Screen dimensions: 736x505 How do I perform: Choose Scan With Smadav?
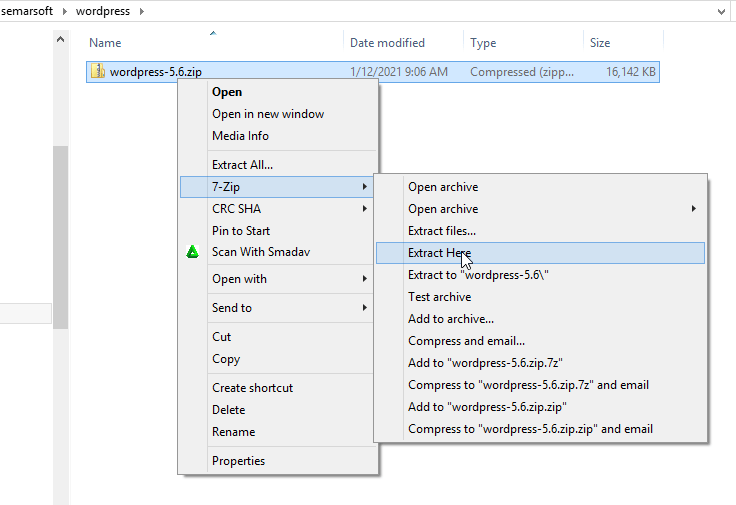pos(278,252)
